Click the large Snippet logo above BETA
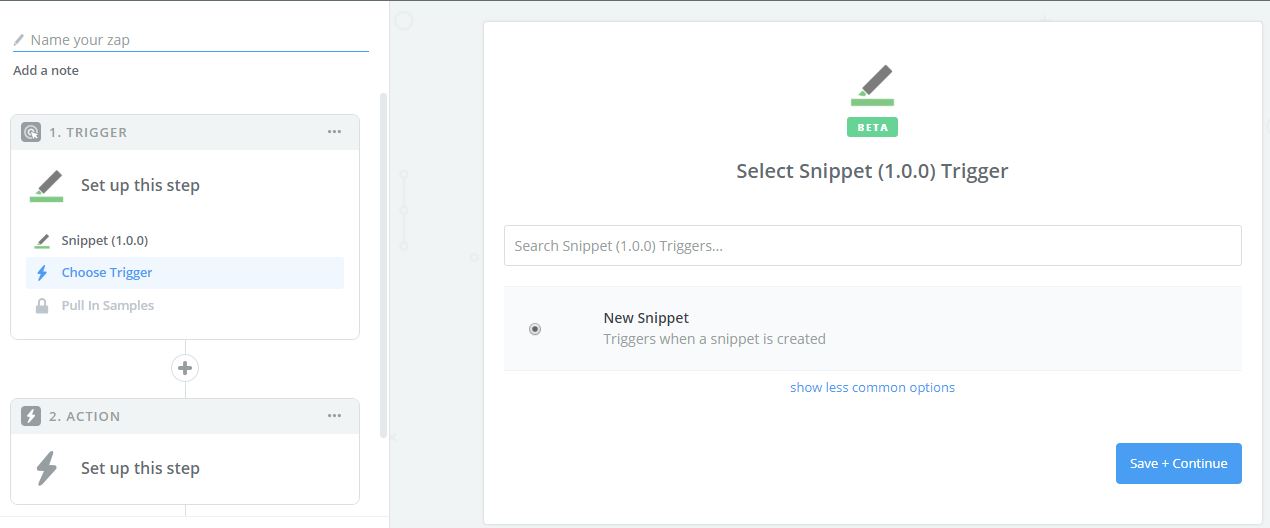The height and width of the screenshot is (528, 1270). pyautogui.click(x=872, y=85)
